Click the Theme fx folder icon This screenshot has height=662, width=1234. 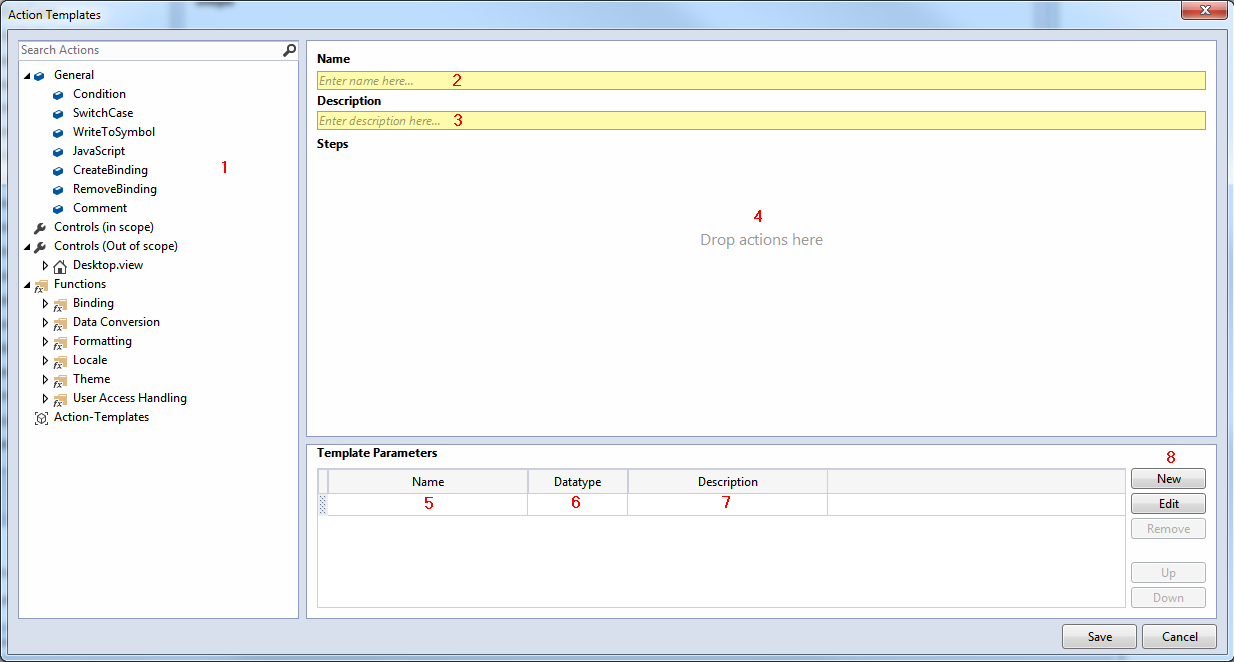point(60,380)
